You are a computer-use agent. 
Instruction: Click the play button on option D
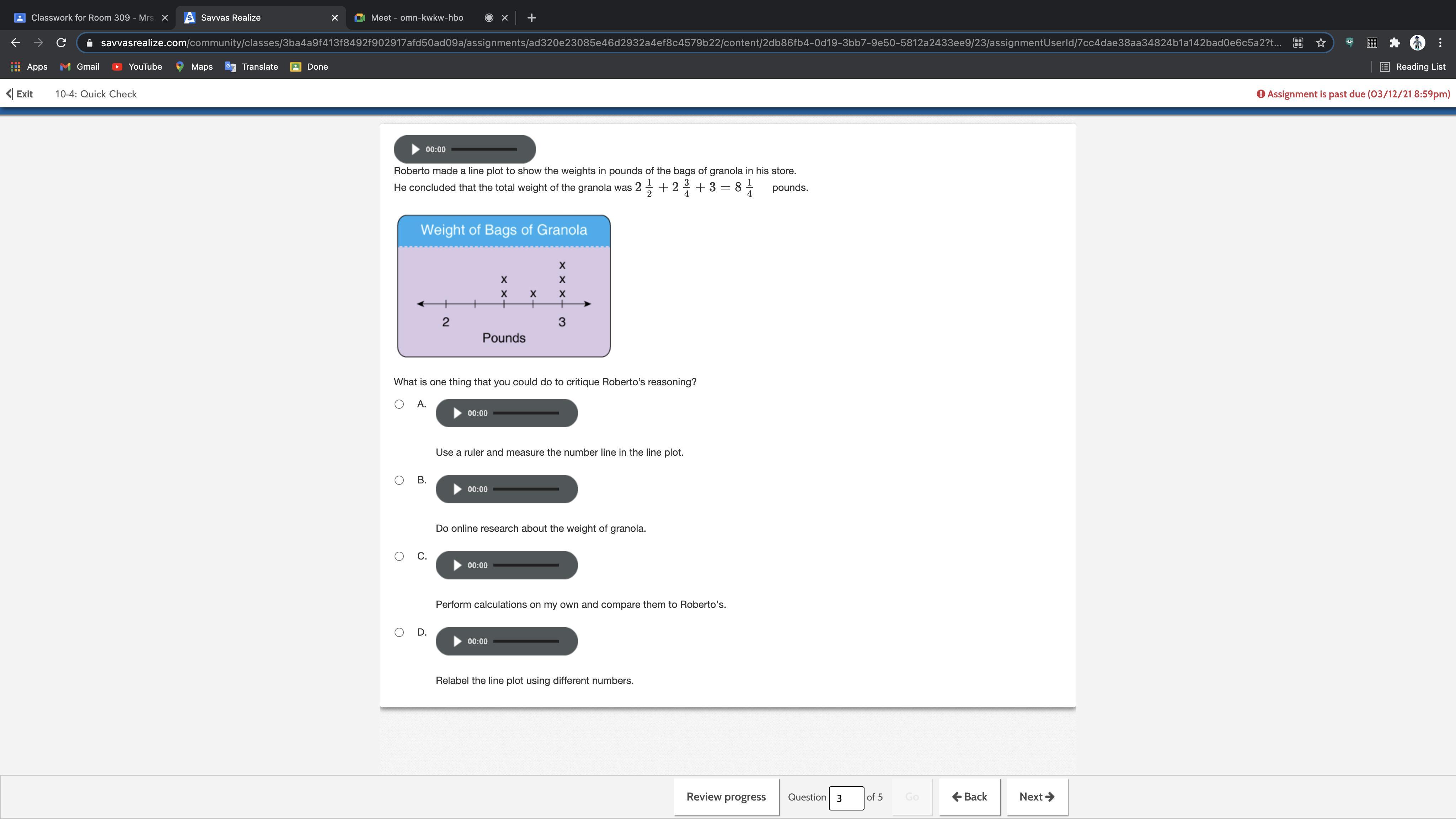tap(456, 641)
